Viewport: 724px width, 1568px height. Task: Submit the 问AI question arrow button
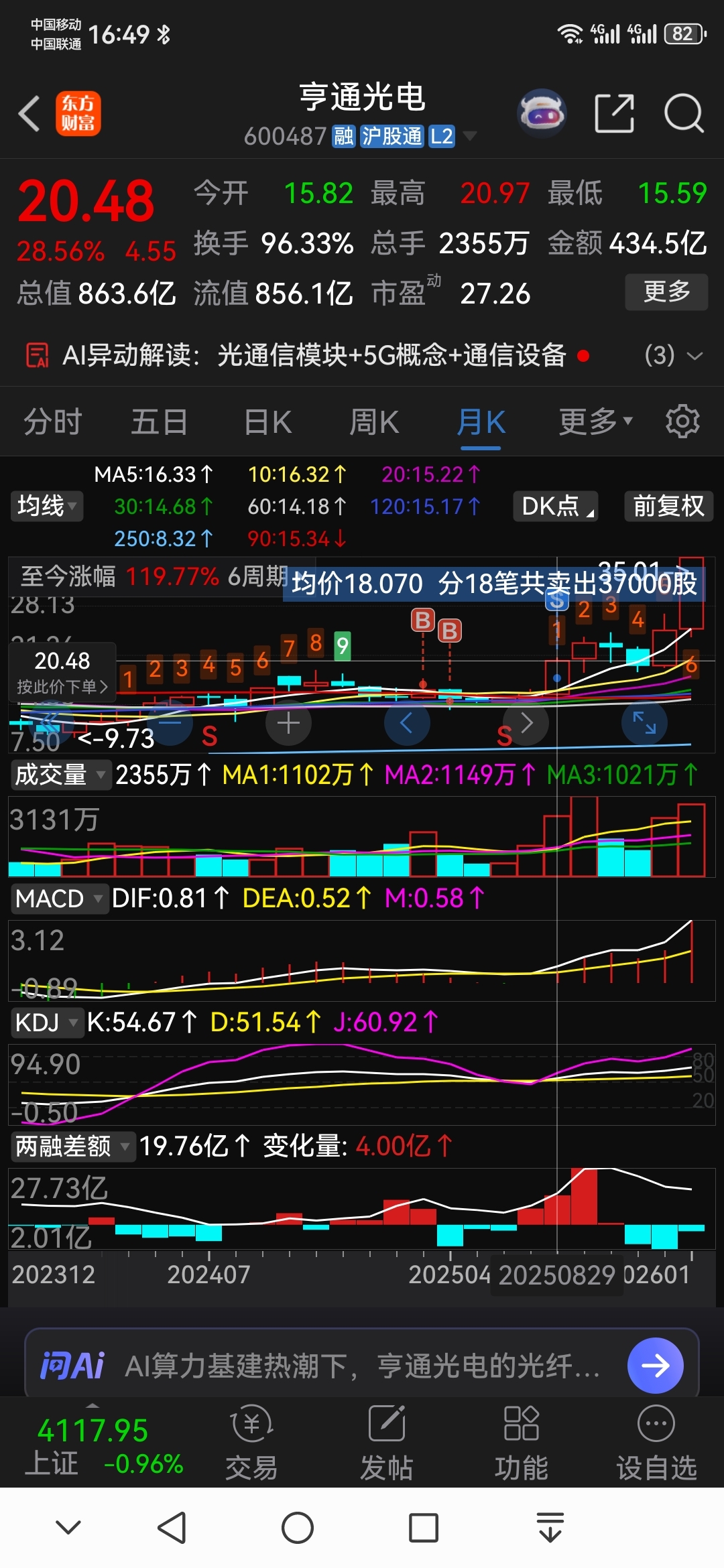(656, 1365)
